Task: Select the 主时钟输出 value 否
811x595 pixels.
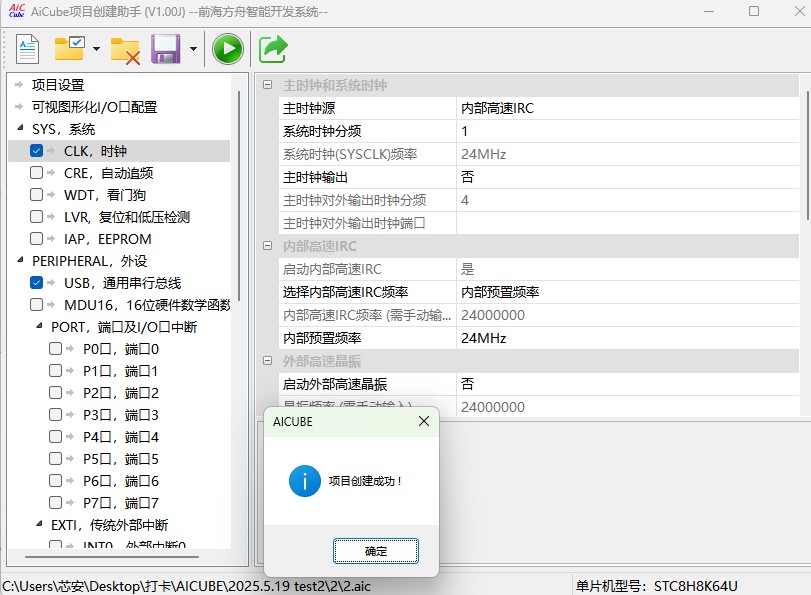Action: [x=627, y=177]
